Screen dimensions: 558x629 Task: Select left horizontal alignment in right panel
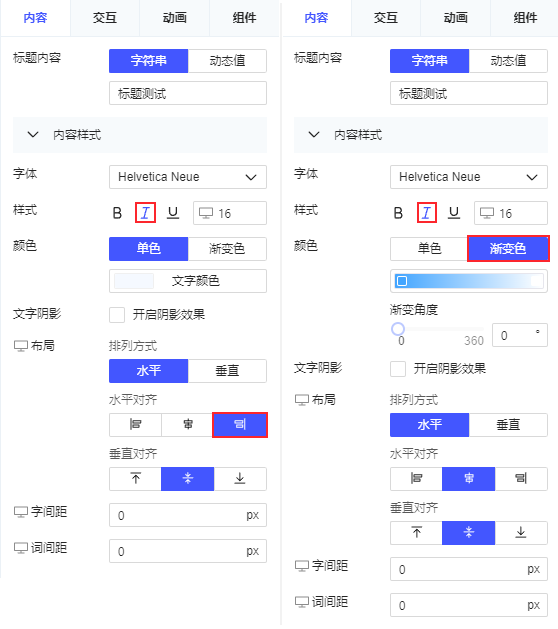click(x=416, y=479)
